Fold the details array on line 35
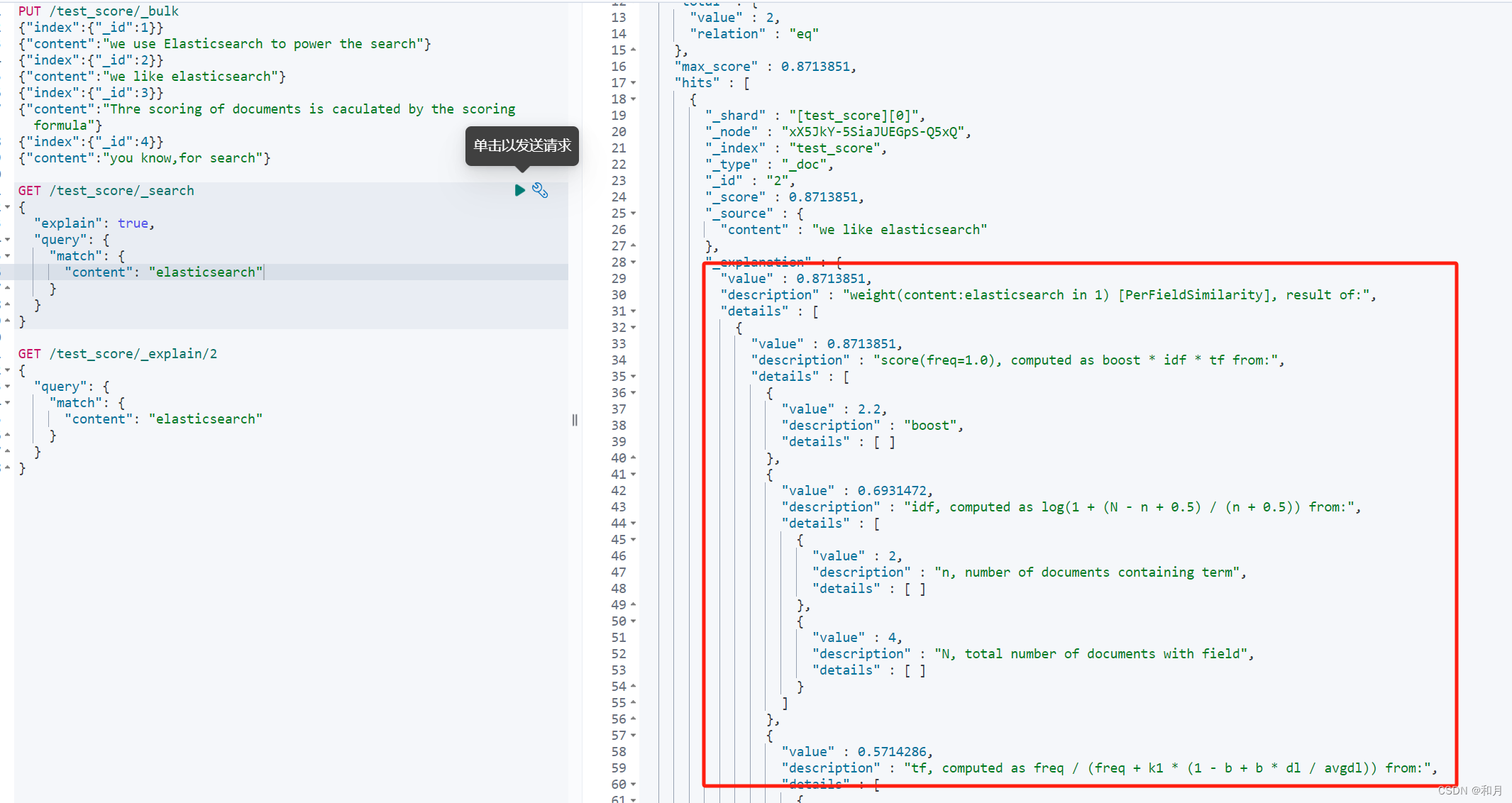This screenshot has width=1512, height=803. click(633, 377)
